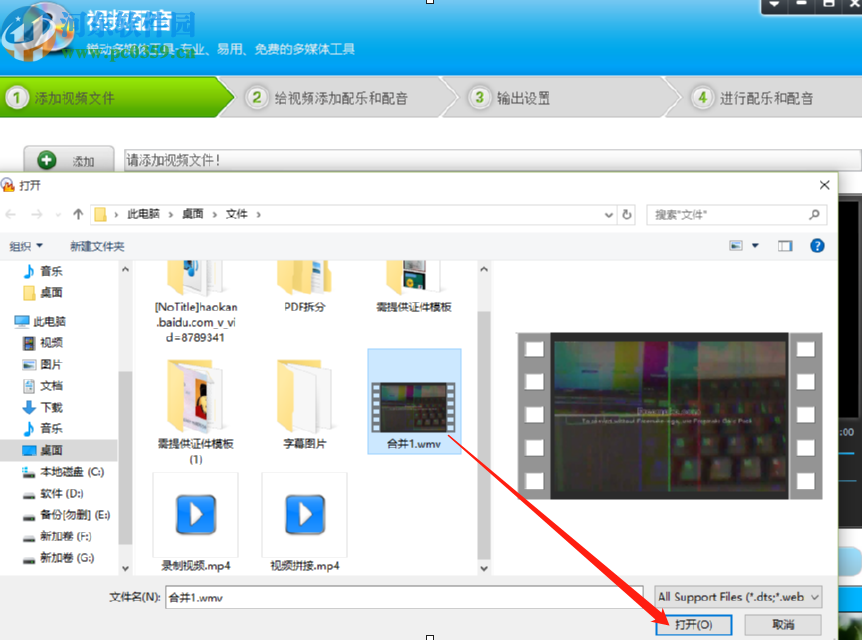Select 视频 in the navigation tree

tap(43, 343)
